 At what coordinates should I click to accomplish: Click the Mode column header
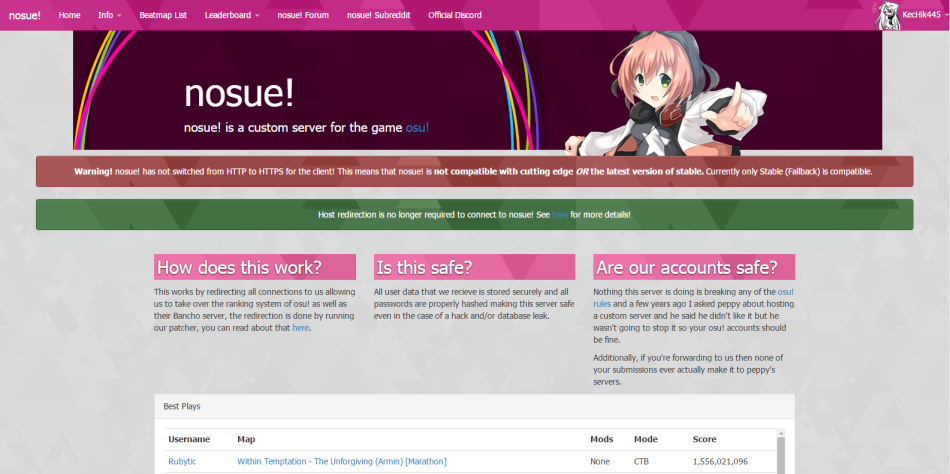[646, 439]
